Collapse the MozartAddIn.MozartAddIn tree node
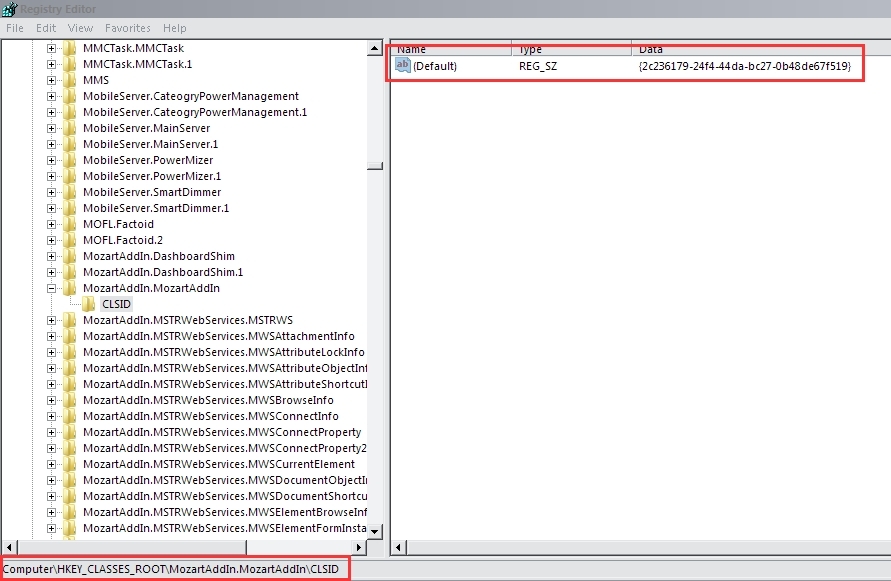Screen dimensions: 891x581 click(51, 288)
